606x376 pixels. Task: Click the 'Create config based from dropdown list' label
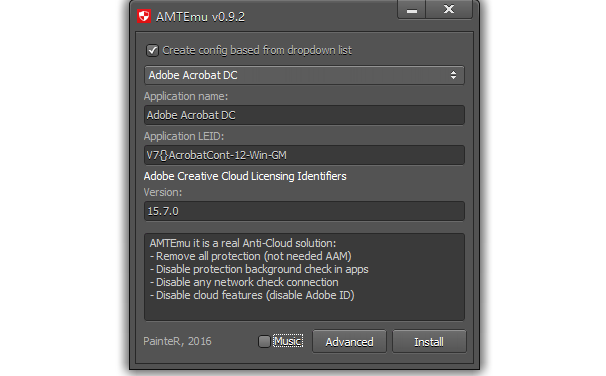click(257, 50)
